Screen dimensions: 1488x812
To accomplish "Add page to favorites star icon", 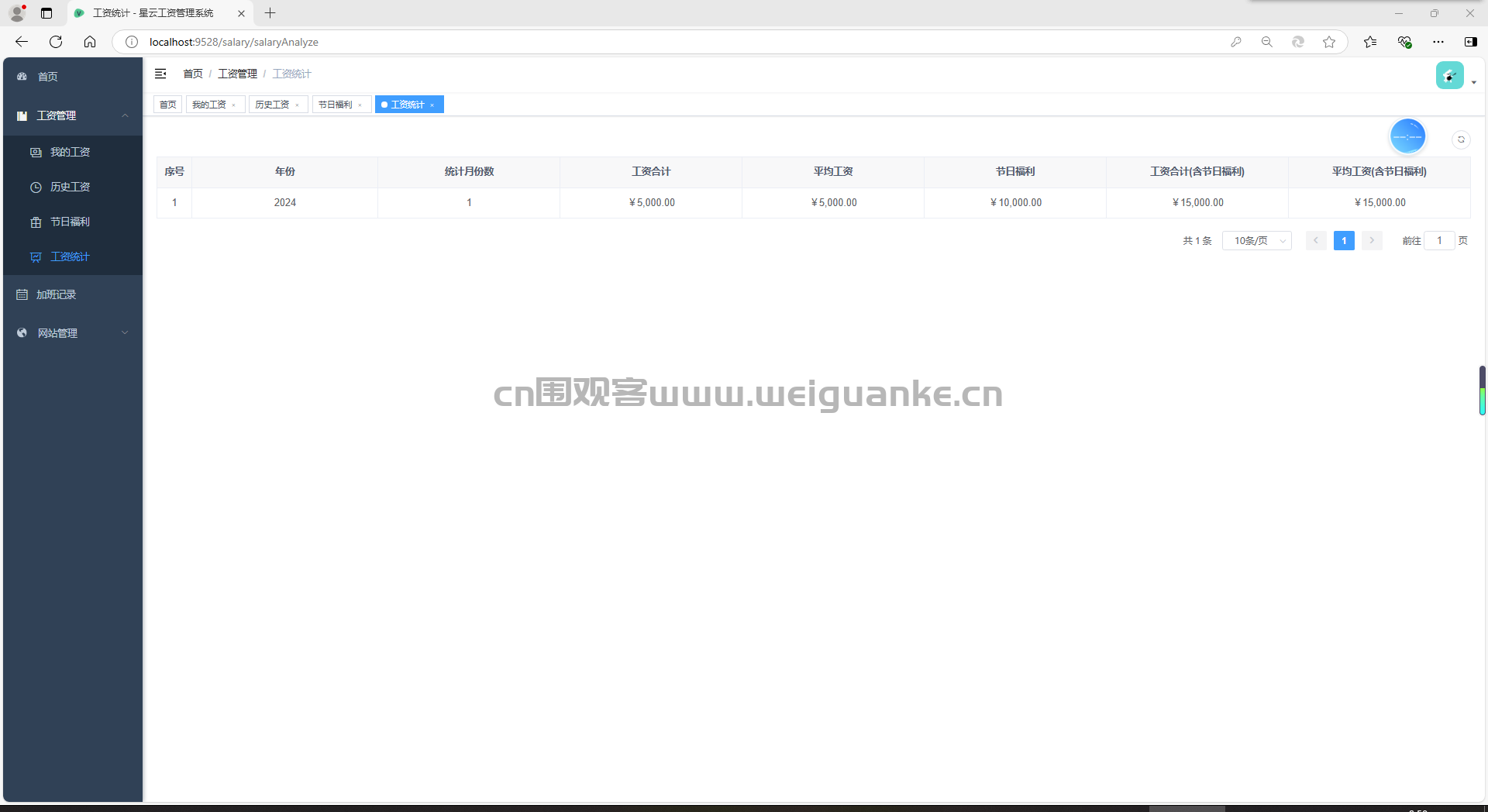I will pos(1329,42).
